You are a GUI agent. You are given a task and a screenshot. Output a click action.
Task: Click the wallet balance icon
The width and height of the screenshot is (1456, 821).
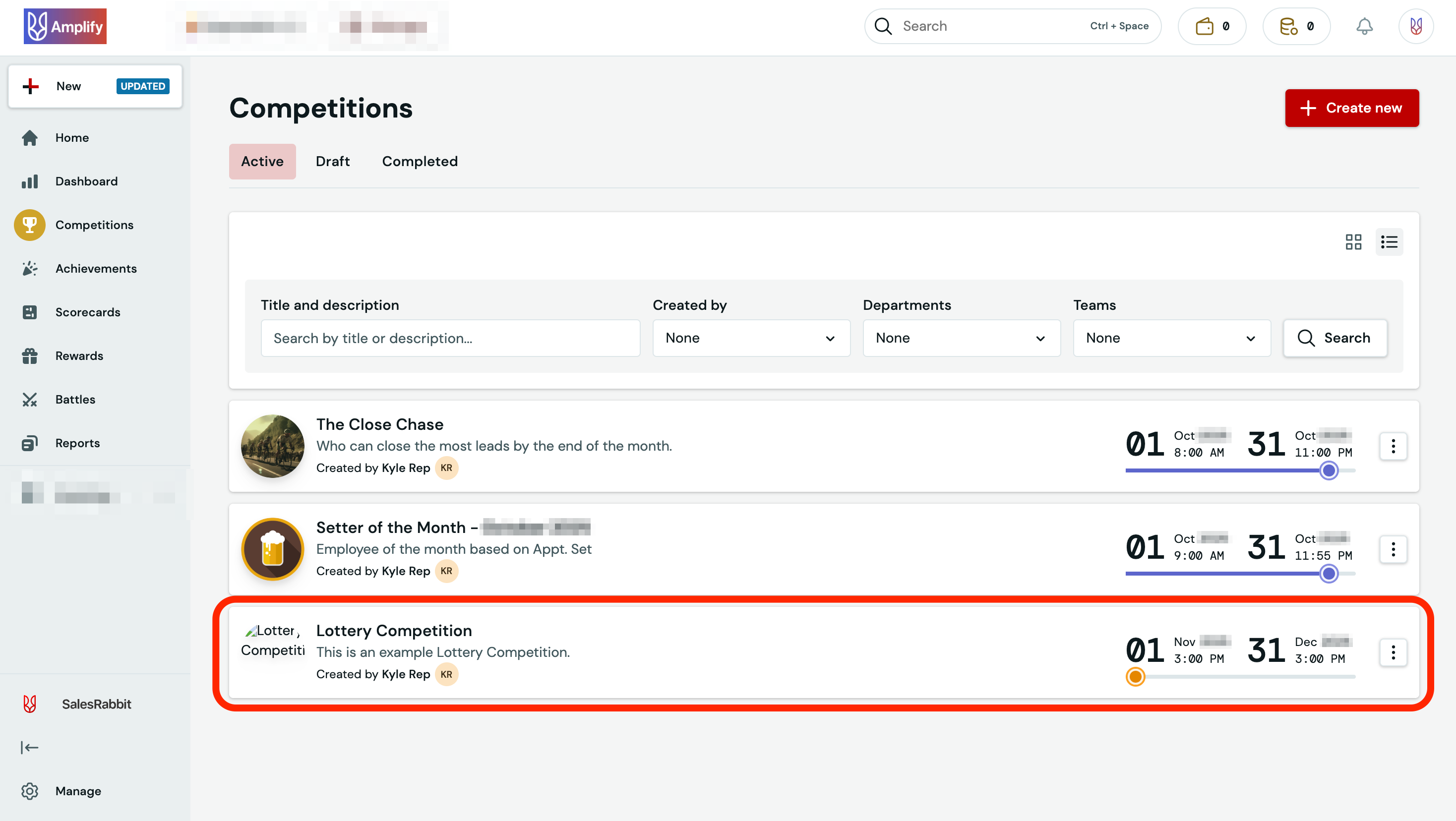[x=1205, y=26]
